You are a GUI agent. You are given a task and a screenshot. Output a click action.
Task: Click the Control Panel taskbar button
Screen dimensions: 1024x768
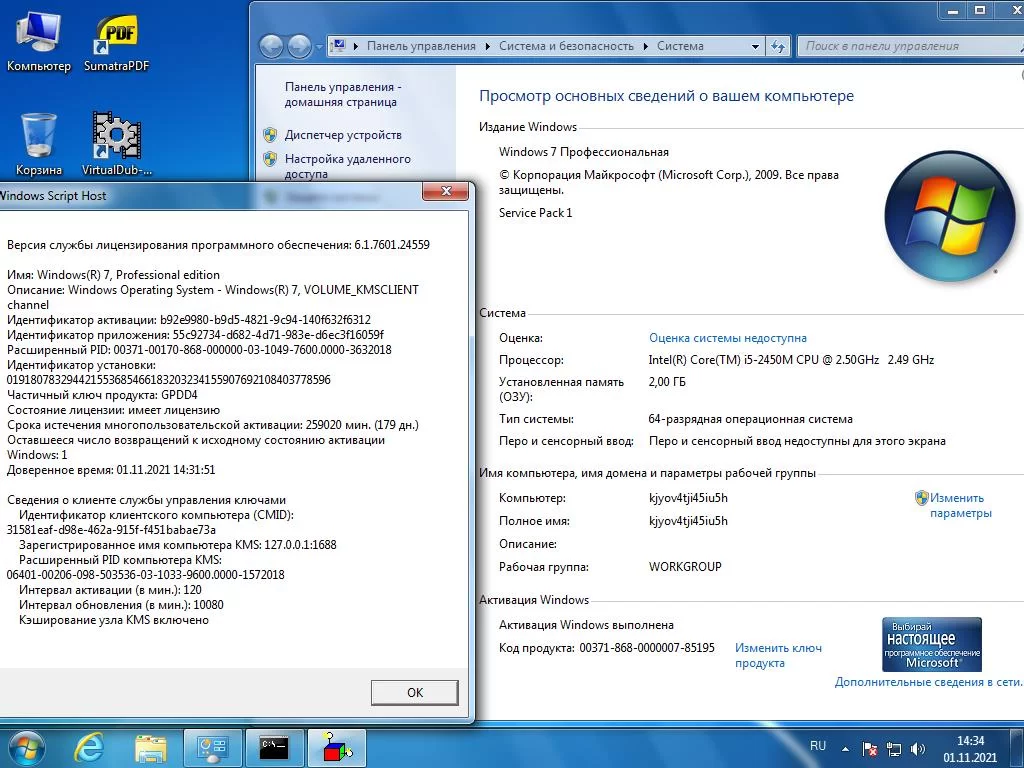(213, 747)
